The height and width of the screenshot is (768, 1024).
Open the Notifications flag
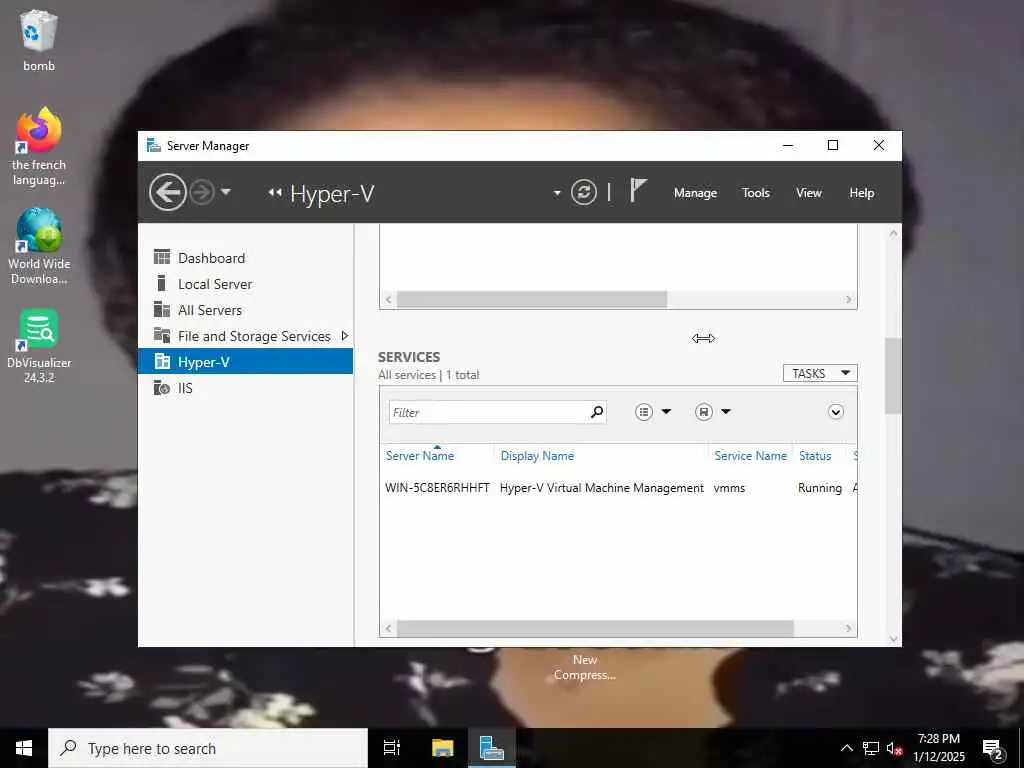638,191
